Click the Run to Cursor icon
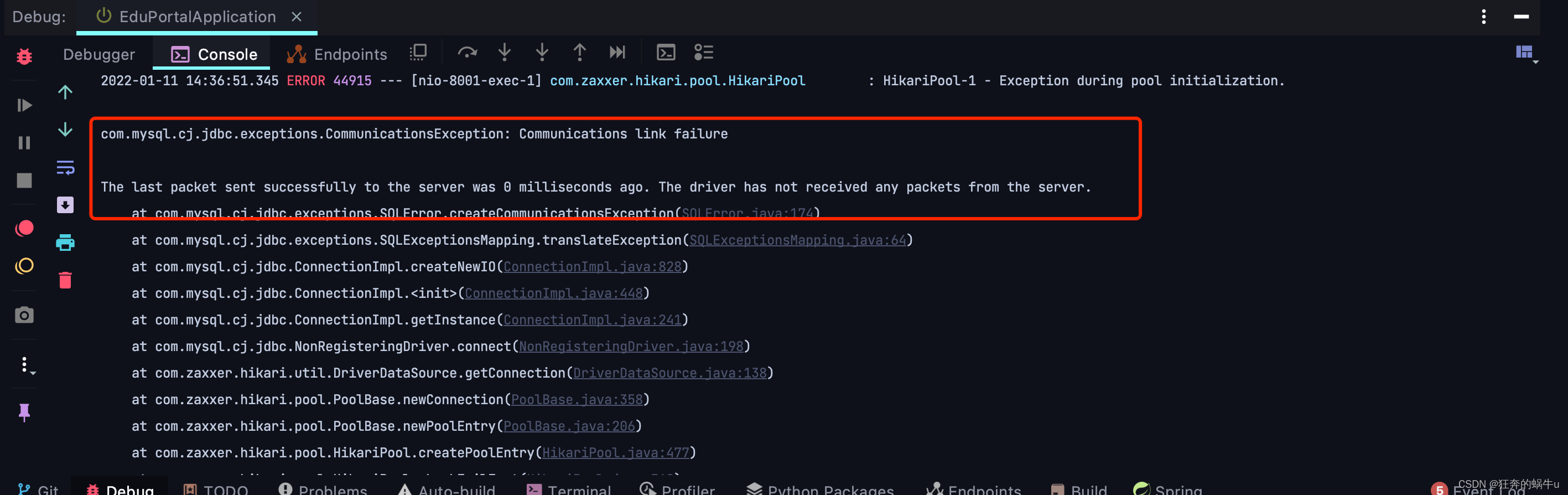This screenshot has height=495, width=1568. coord(616,53)
